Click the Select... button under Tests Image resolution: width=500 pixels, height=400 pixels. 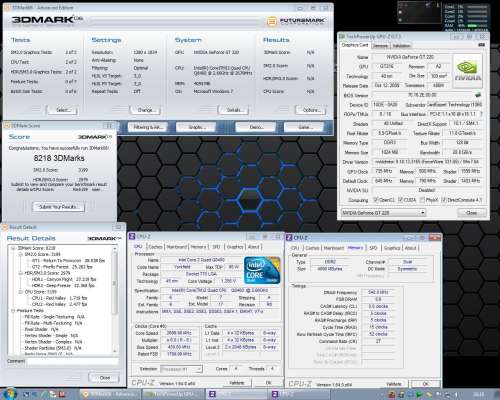point(62,110)
